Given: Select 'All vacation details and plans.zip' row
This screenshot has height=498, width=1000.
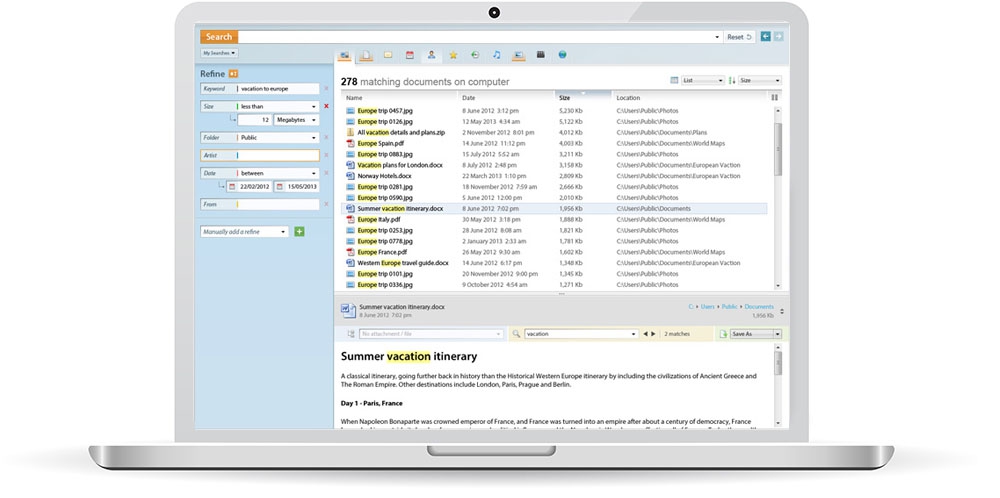Looking at the screenshot, I should 554,132.
